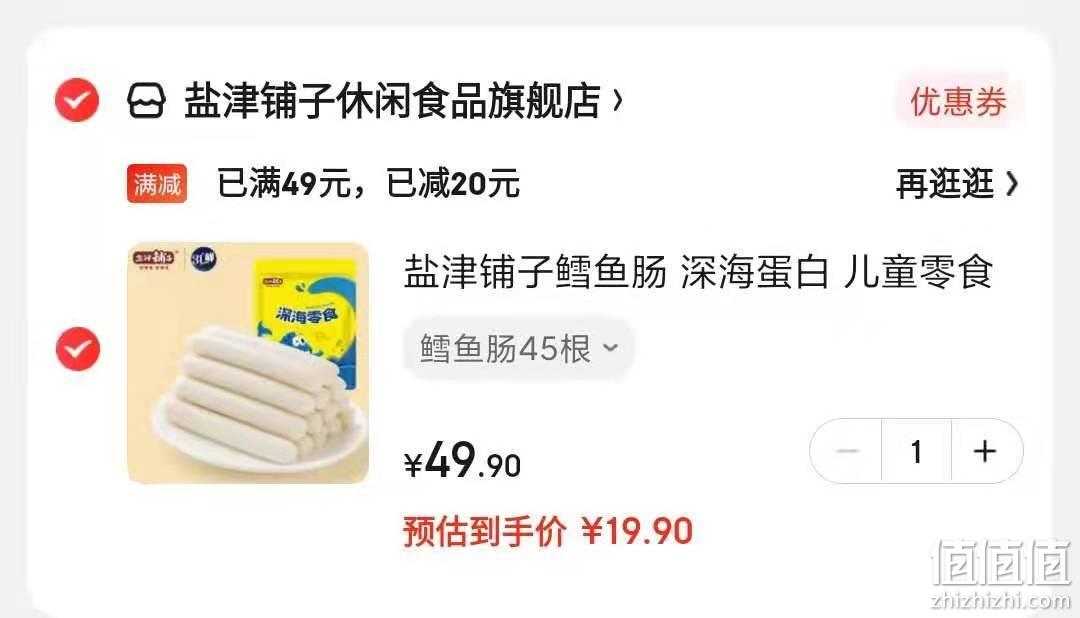Click the store shop icon
This screenshot has width=1080, height=618.
point(146,101)
